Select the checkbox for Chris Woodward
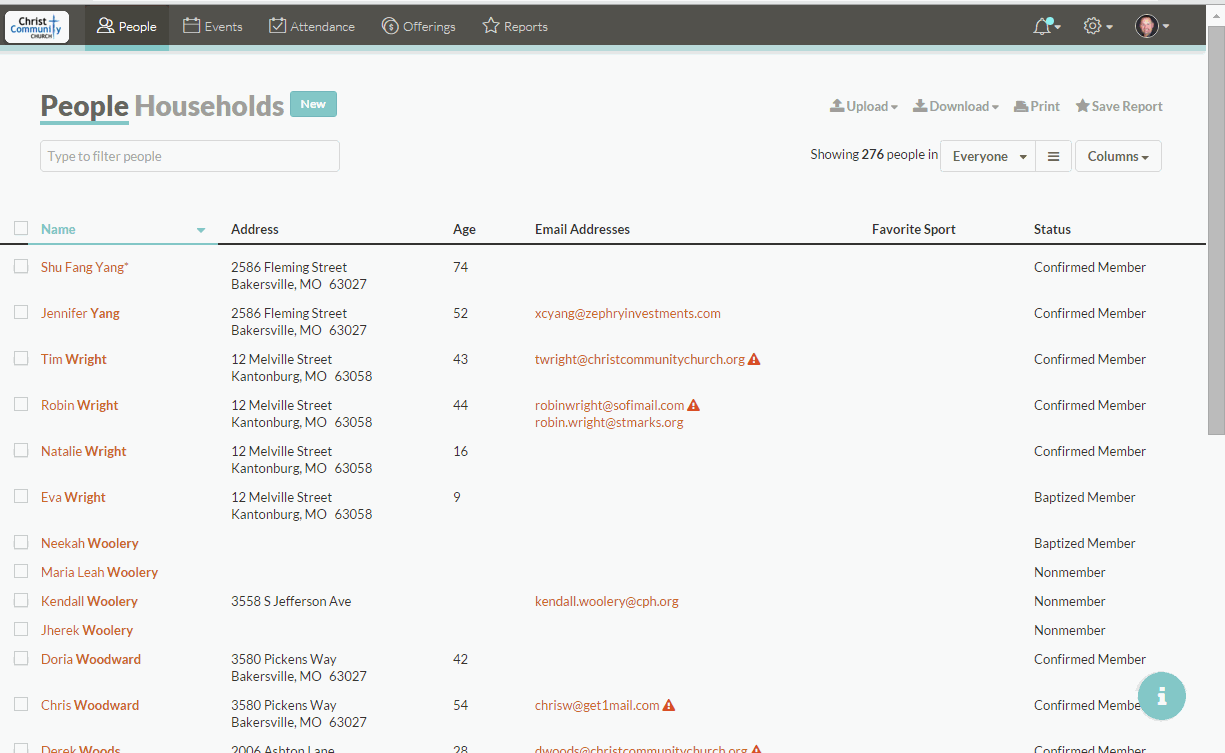This screenshot has height=753, width=1225. tap(20, 705)
